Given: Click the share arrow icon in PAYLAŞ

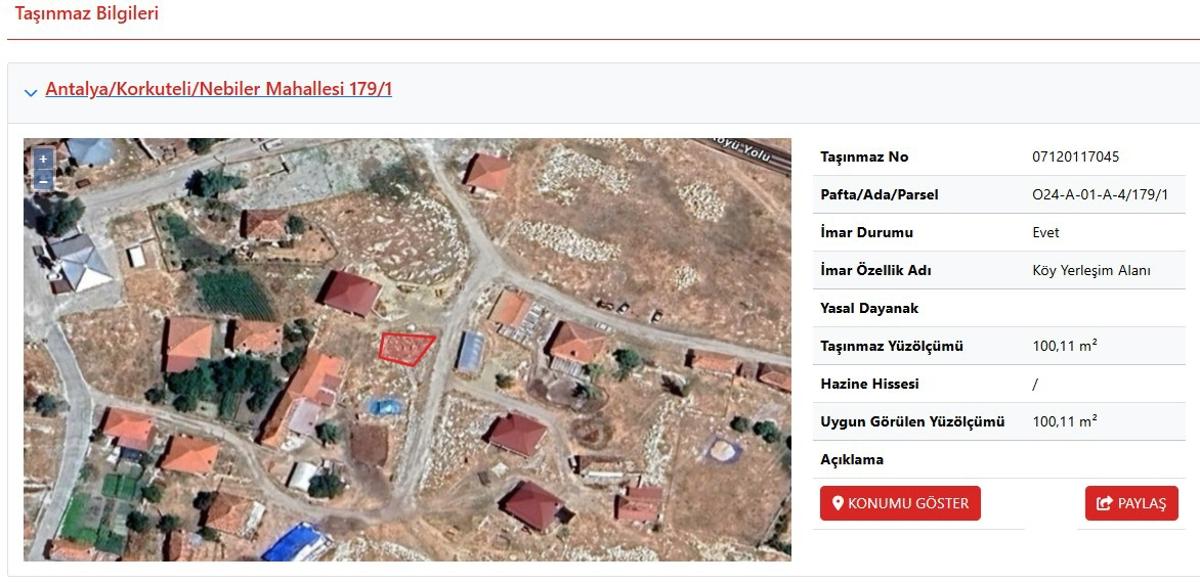Looking at the screenshot, I should (x=1104, y=503).
